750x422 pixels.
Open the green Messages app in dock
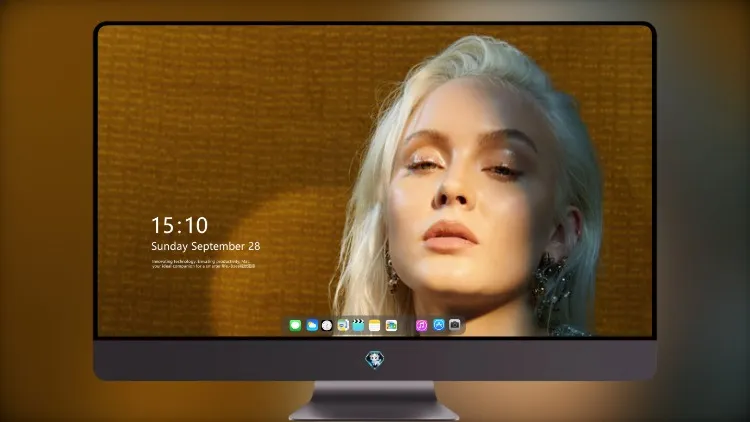click(295, 325)
